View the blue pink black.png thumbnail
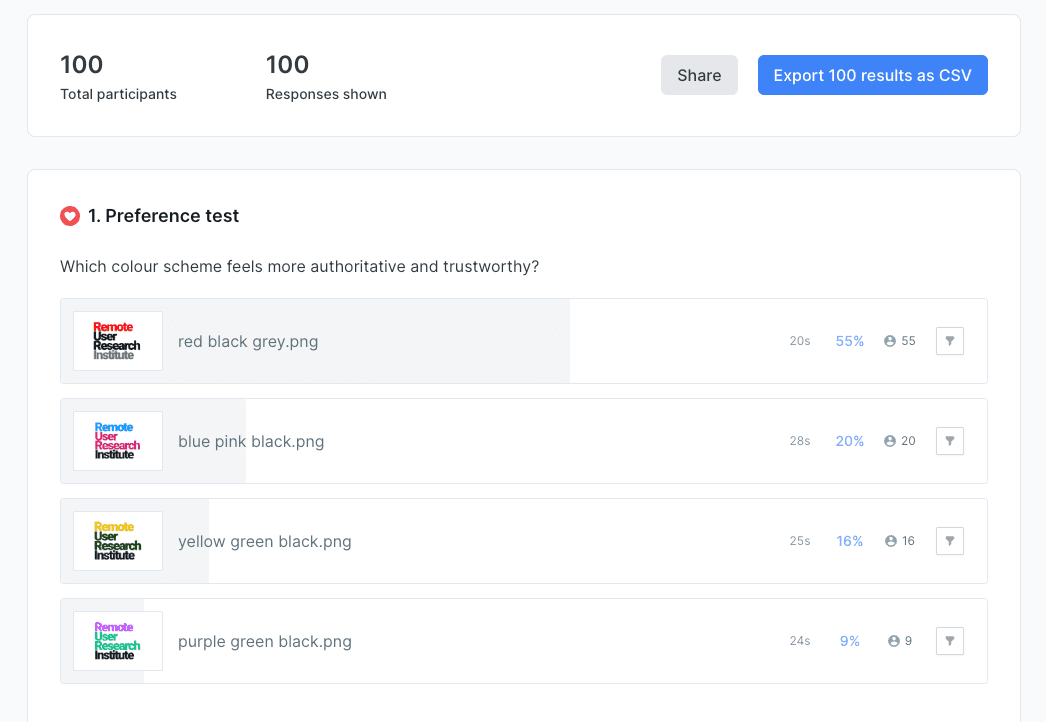The height and width of the screenshot is (722, 1046). pos(117,440)
